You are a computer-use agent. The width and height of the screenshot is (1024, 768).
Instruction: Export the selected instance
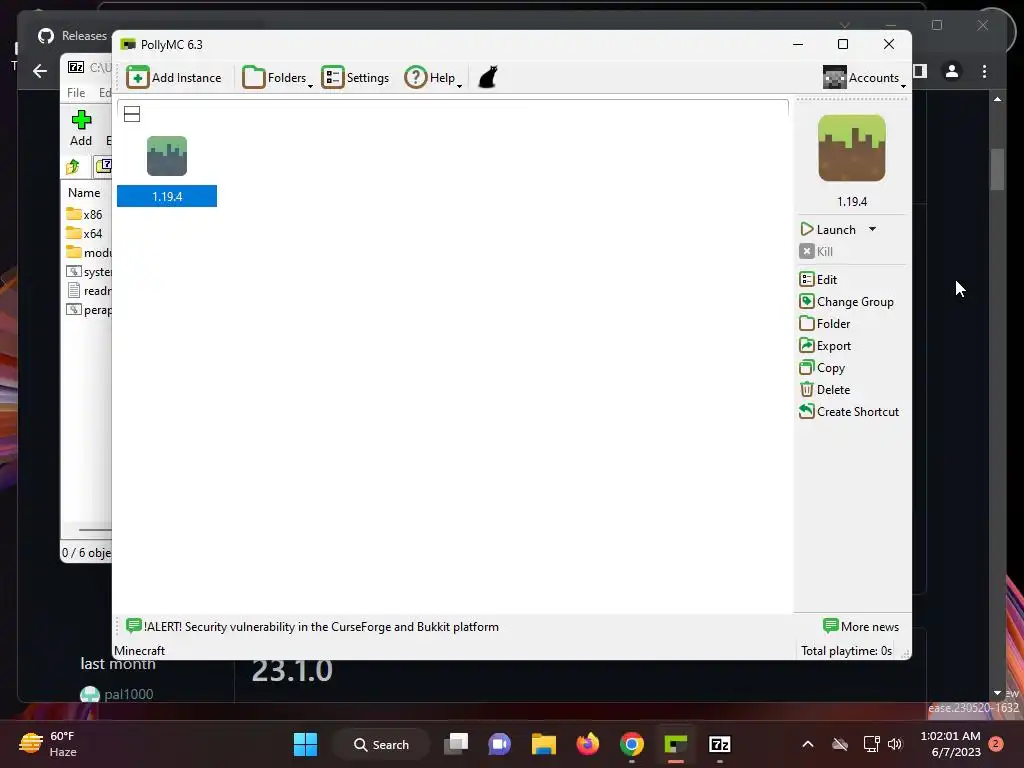(825, 345)
